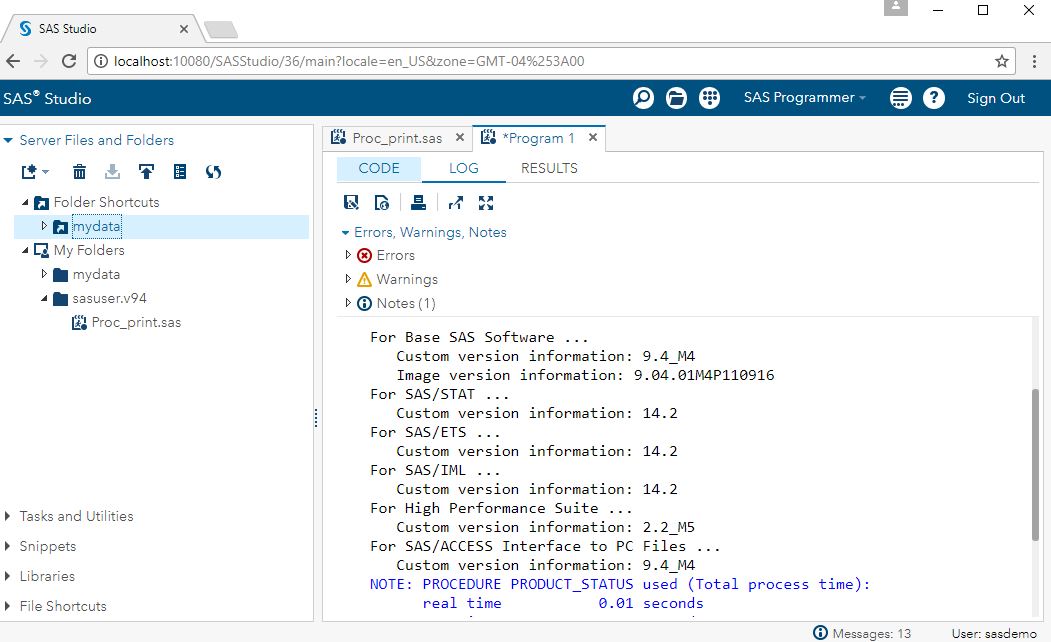Click the Errors red X icon
The height and width of the screenshot is (642, 1051).
pos(364,255)
